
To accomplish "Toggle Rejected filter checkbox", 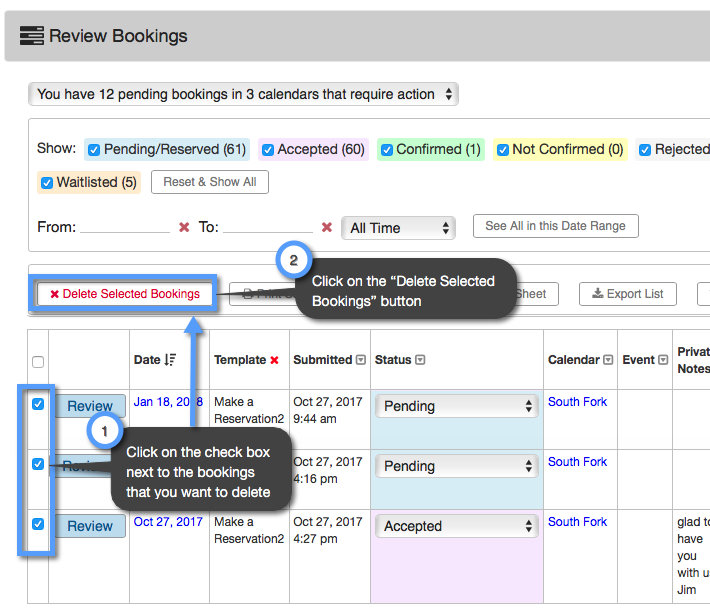I will (x=645, y=150).
